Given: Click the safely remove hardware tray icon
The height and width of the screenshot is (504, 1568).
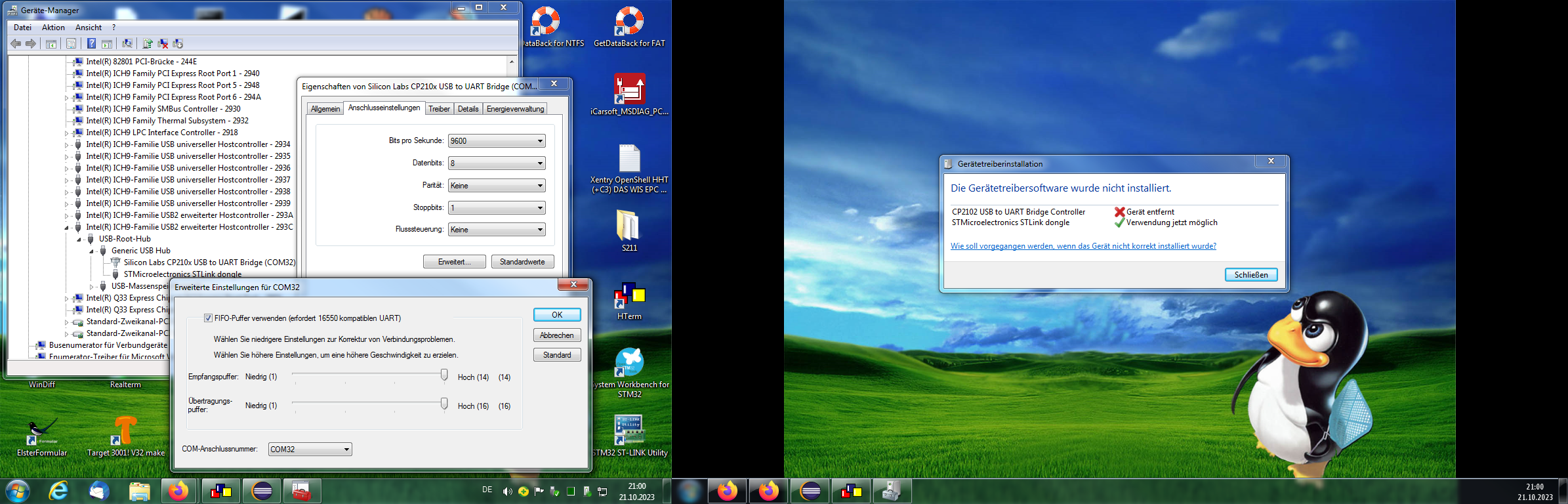Looking at the screenshot, I should click(x=555, y=491).
